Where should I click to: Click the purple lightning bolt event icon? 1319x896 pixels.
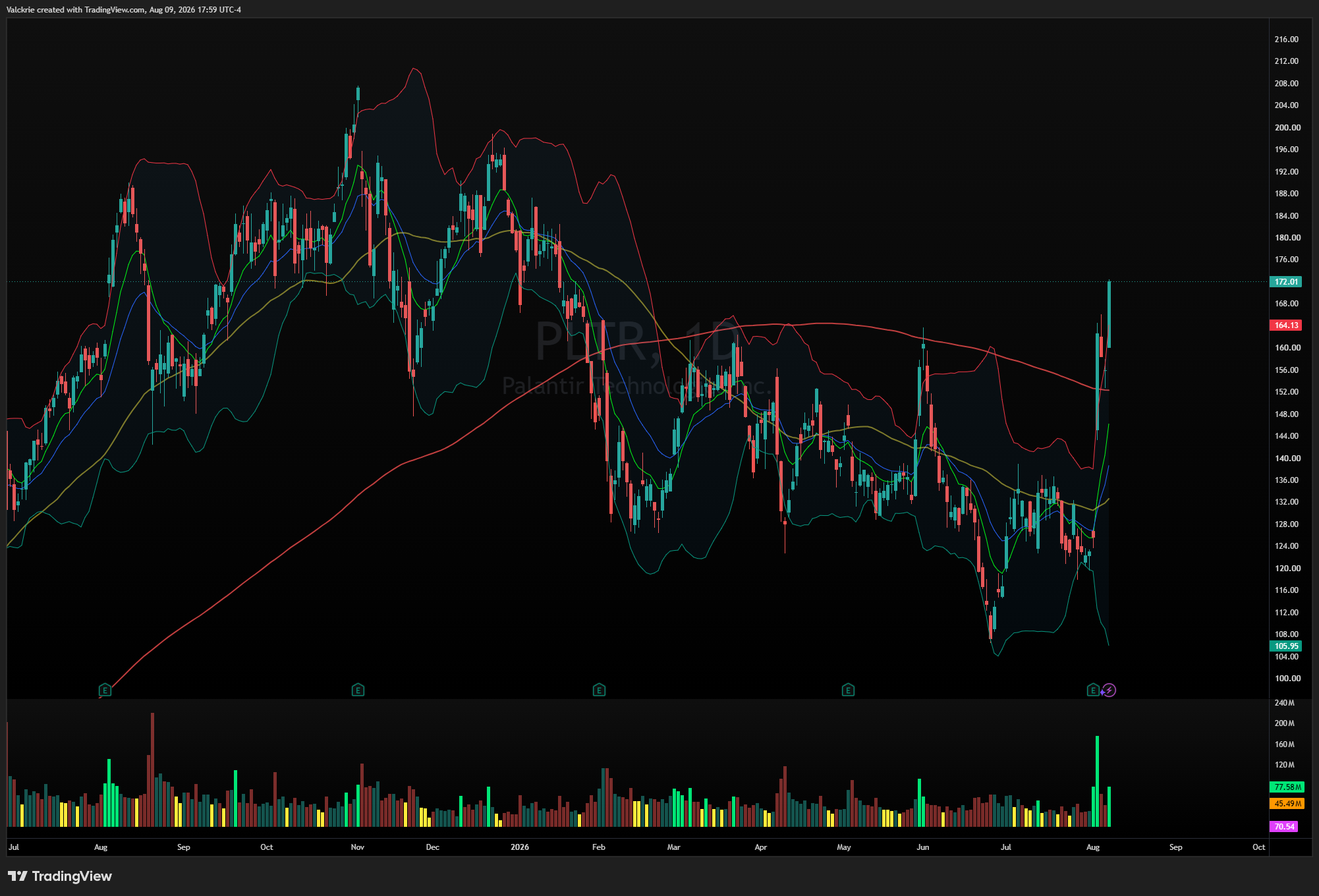pos(1109,690)
